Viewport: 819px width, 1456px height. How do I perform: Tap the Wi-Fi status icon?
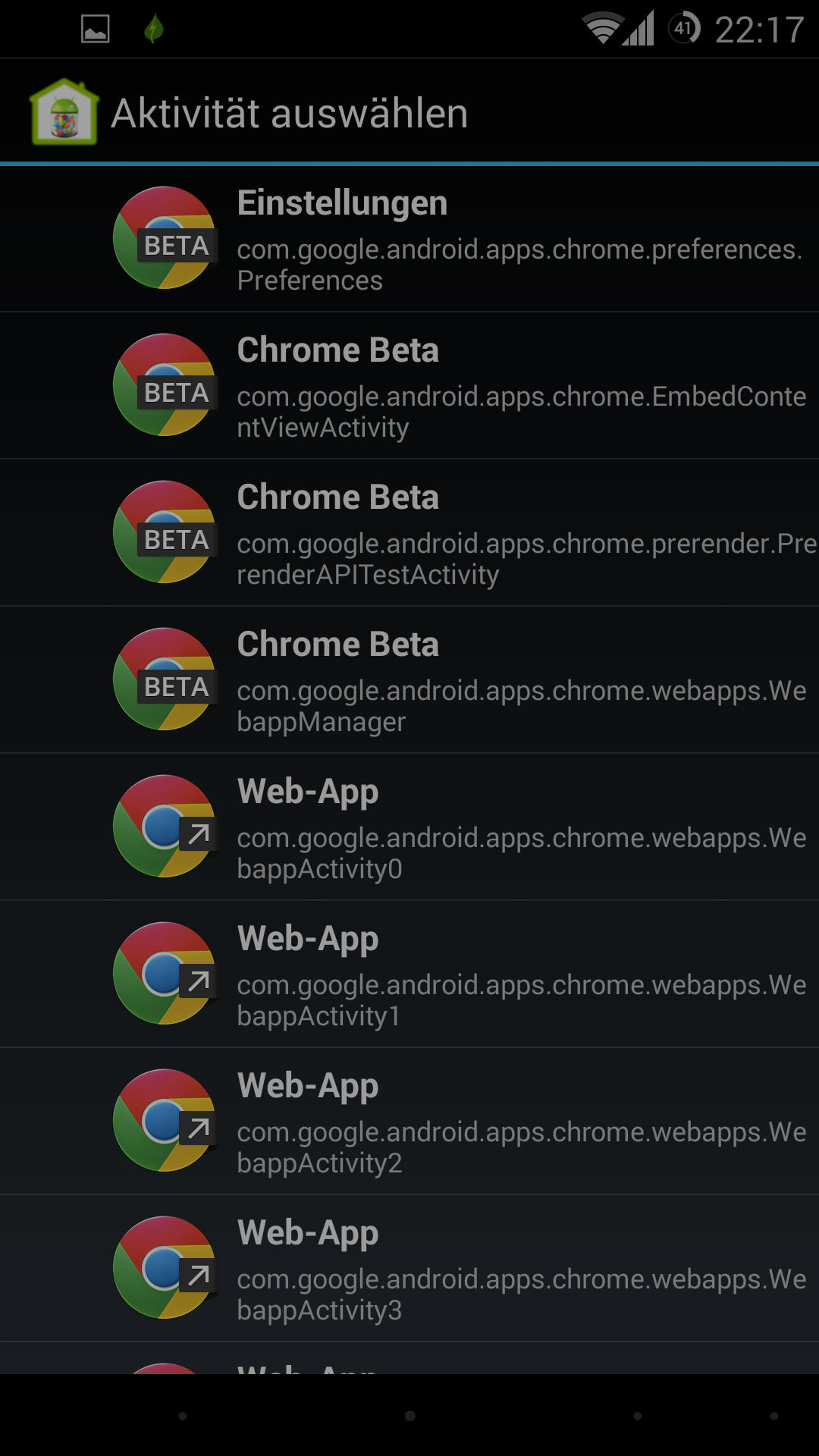603,29
